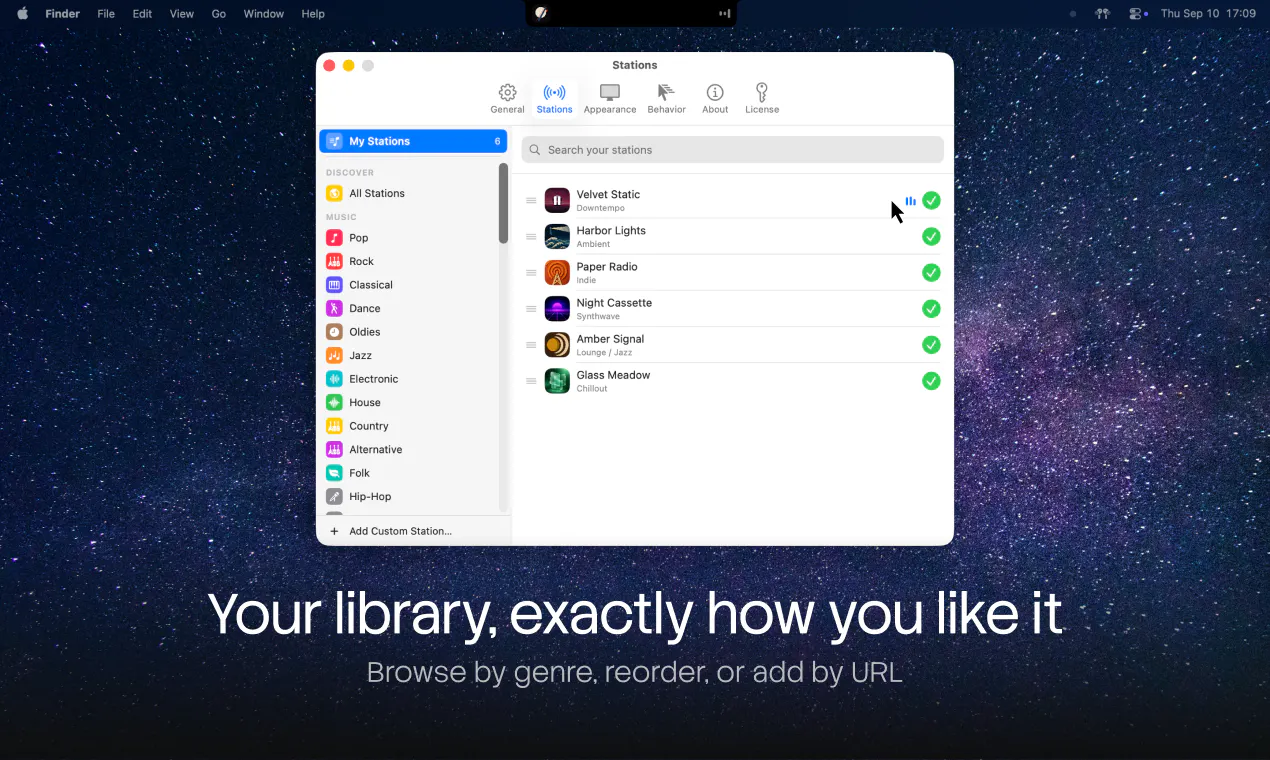Open the House genre icon
Viewport: 1270px width, 760px height.
pos(334,402)
